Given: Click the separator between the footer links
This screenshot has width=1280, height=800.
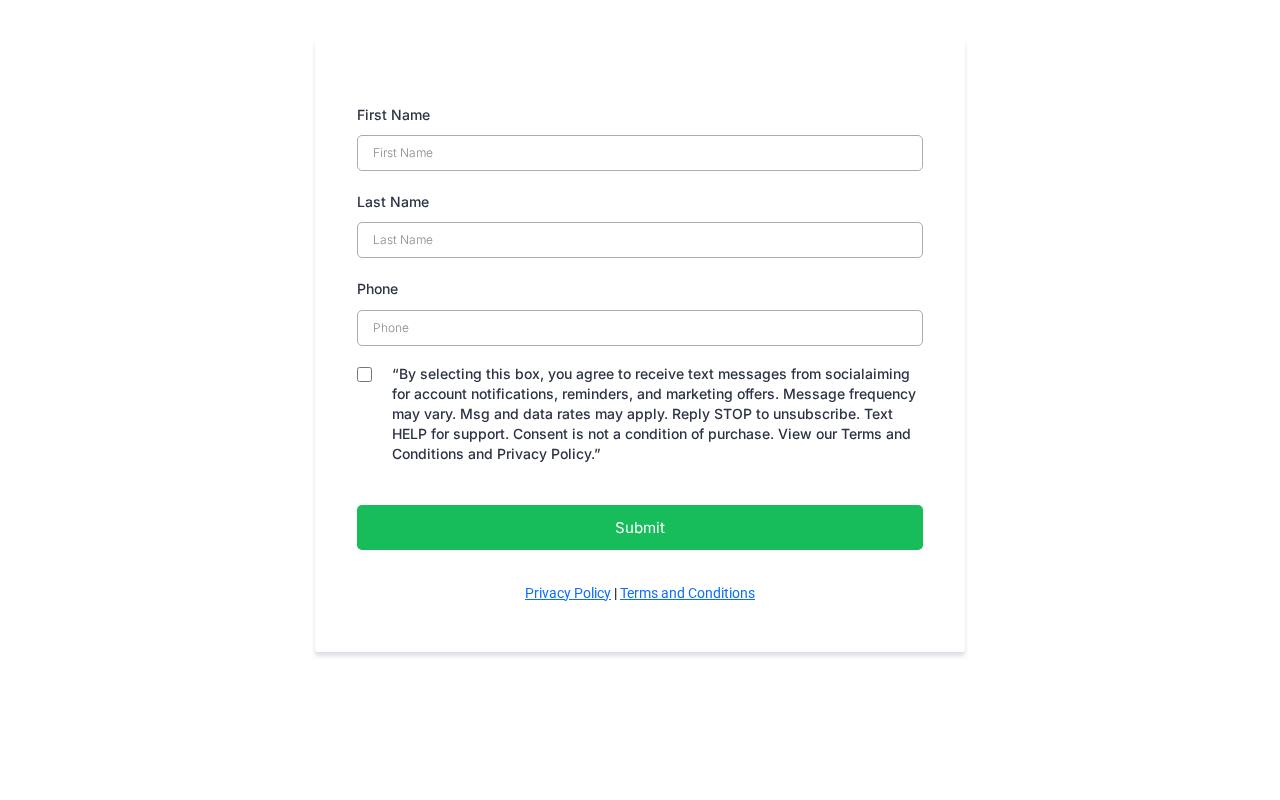Looking at the screenshot, I should (615, 593).
